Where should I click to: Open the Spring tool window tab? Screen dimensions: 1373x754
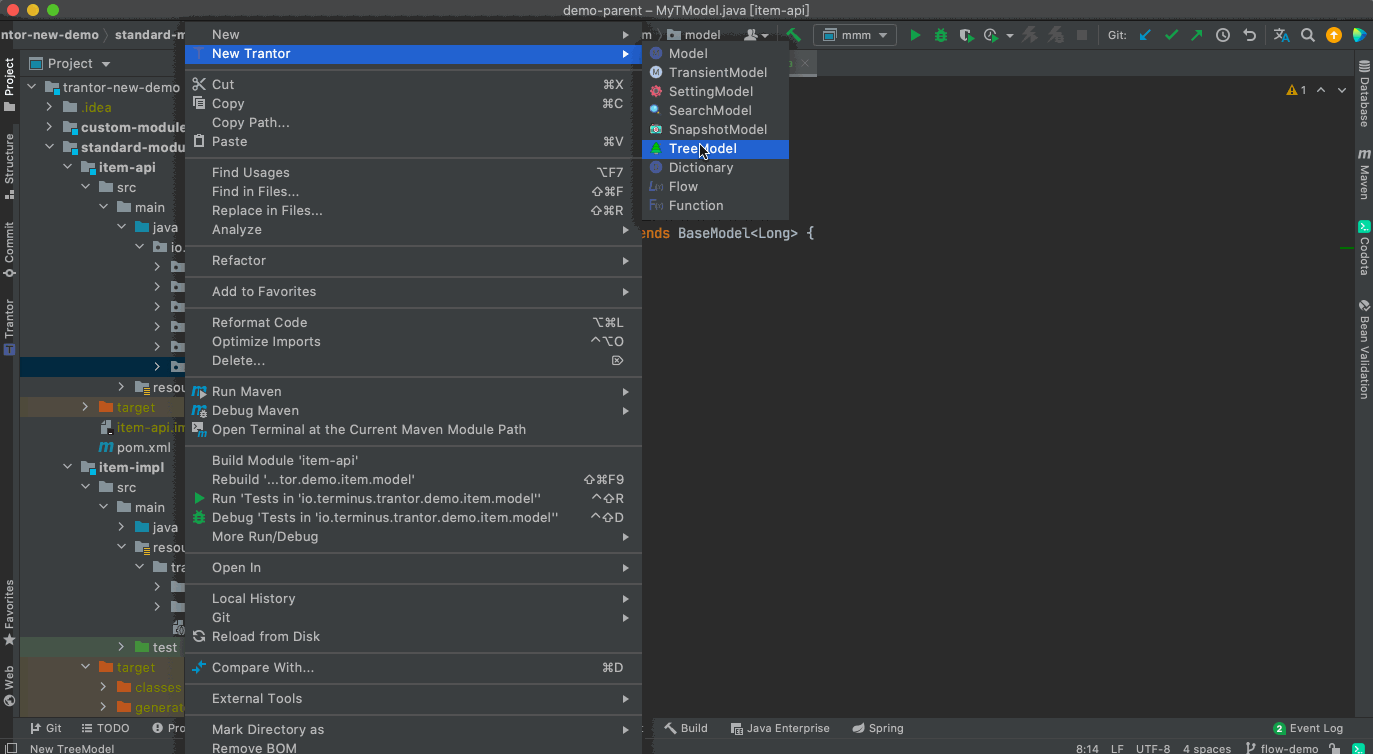coord(877,728)
